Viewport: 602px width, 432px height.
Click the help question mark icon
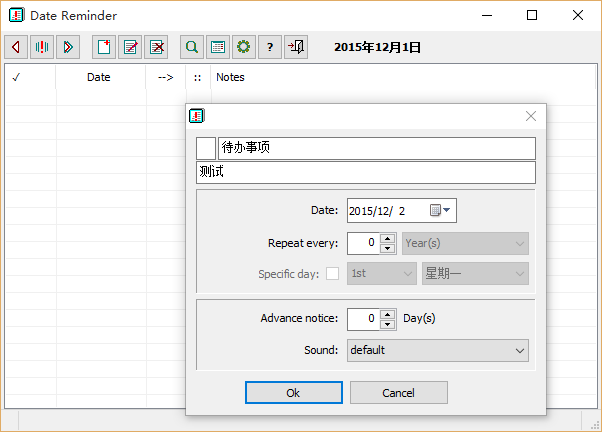(x=270, y=47)
